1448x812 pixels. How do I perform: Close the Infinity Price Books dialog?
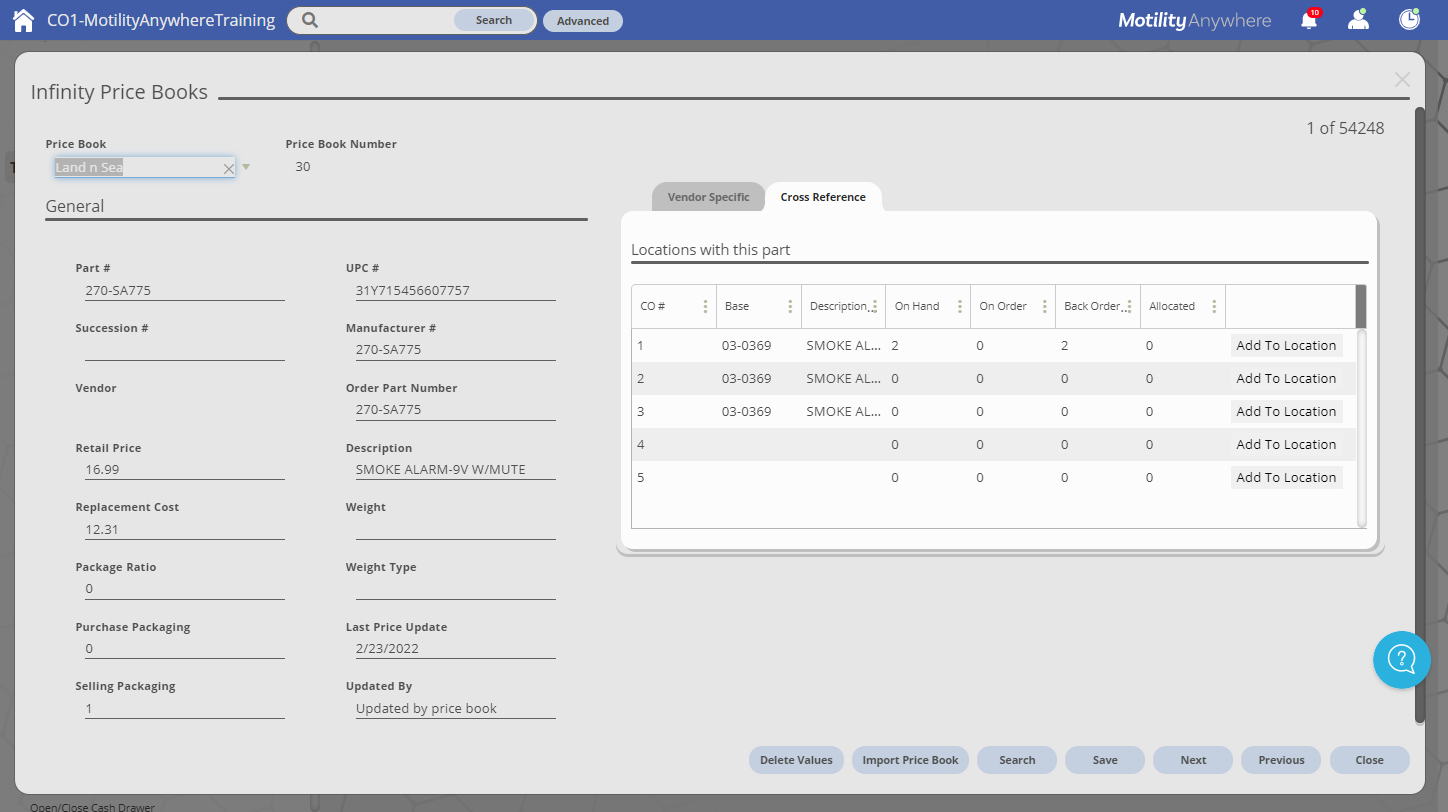[1402, 80]
